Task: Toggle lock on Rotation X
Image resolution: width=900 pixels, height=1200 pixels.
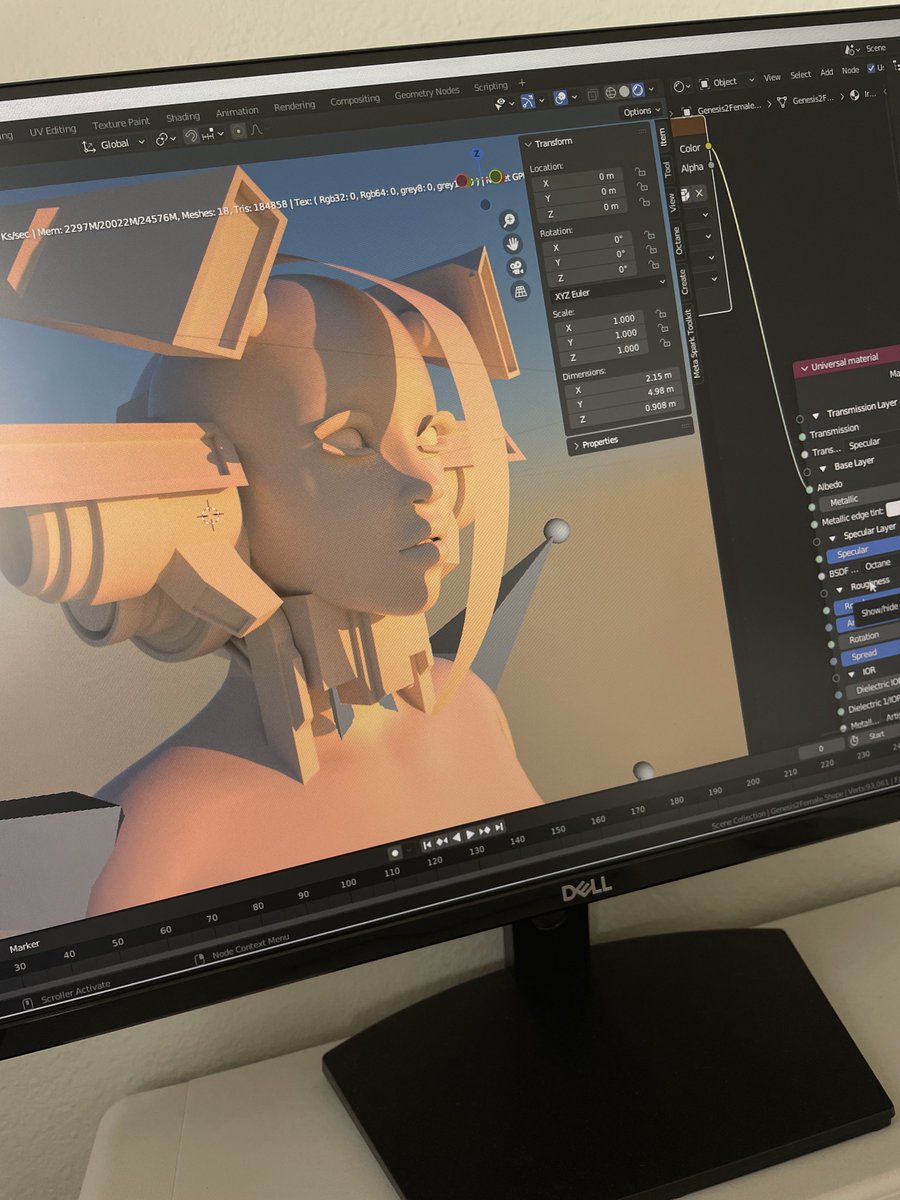Action: 649,235
